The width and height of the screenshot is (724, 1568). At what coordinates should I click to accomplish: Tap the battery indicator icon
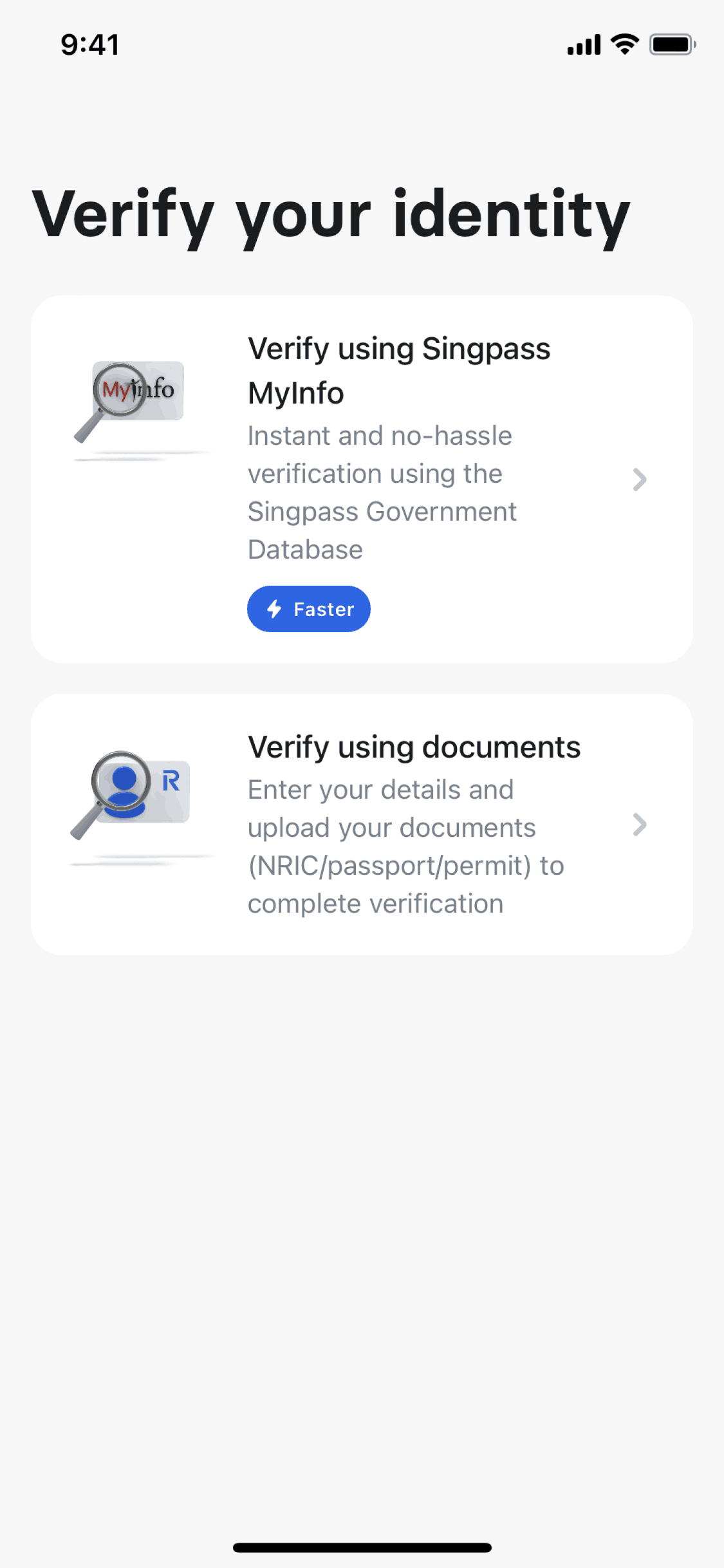tap(673, 44)
